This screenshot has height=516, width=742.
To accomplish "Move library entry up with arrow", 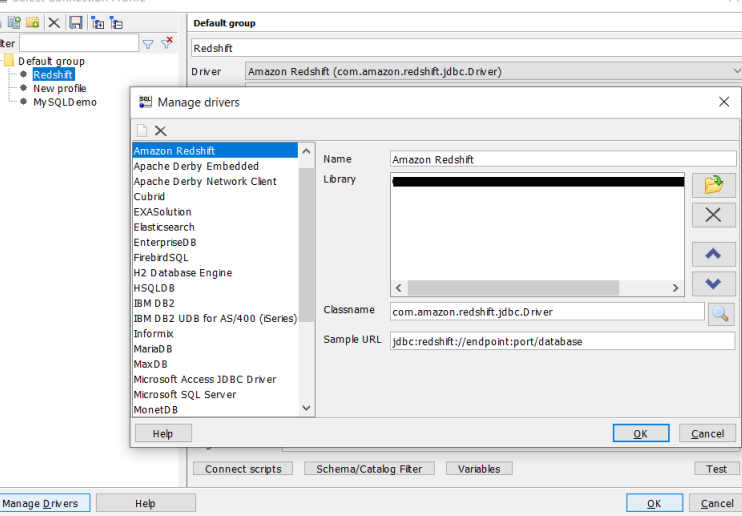I will point(713,253).
